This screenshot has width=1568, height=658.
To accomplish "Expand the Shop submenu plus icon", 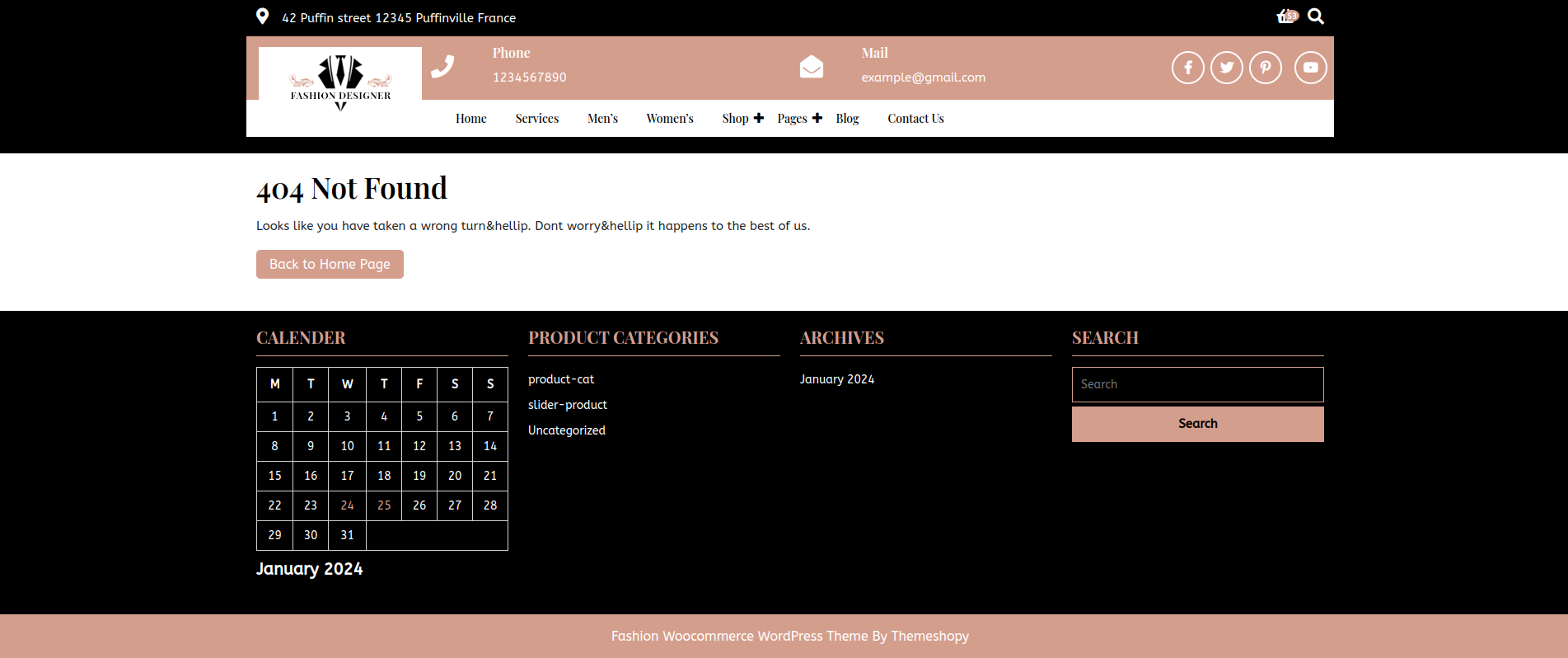I will point(759,118).
